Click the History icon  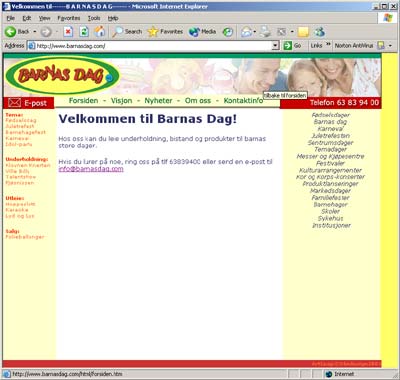[x=228, y=32]
